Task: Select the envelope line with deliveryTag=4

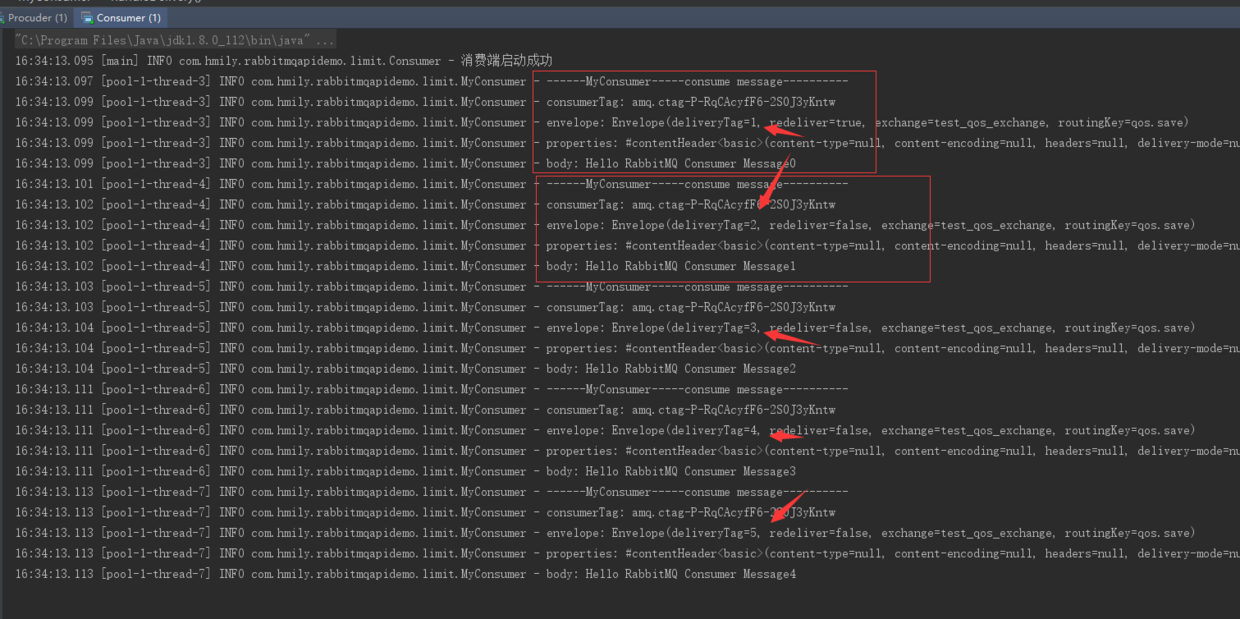Action: (605, 430)
